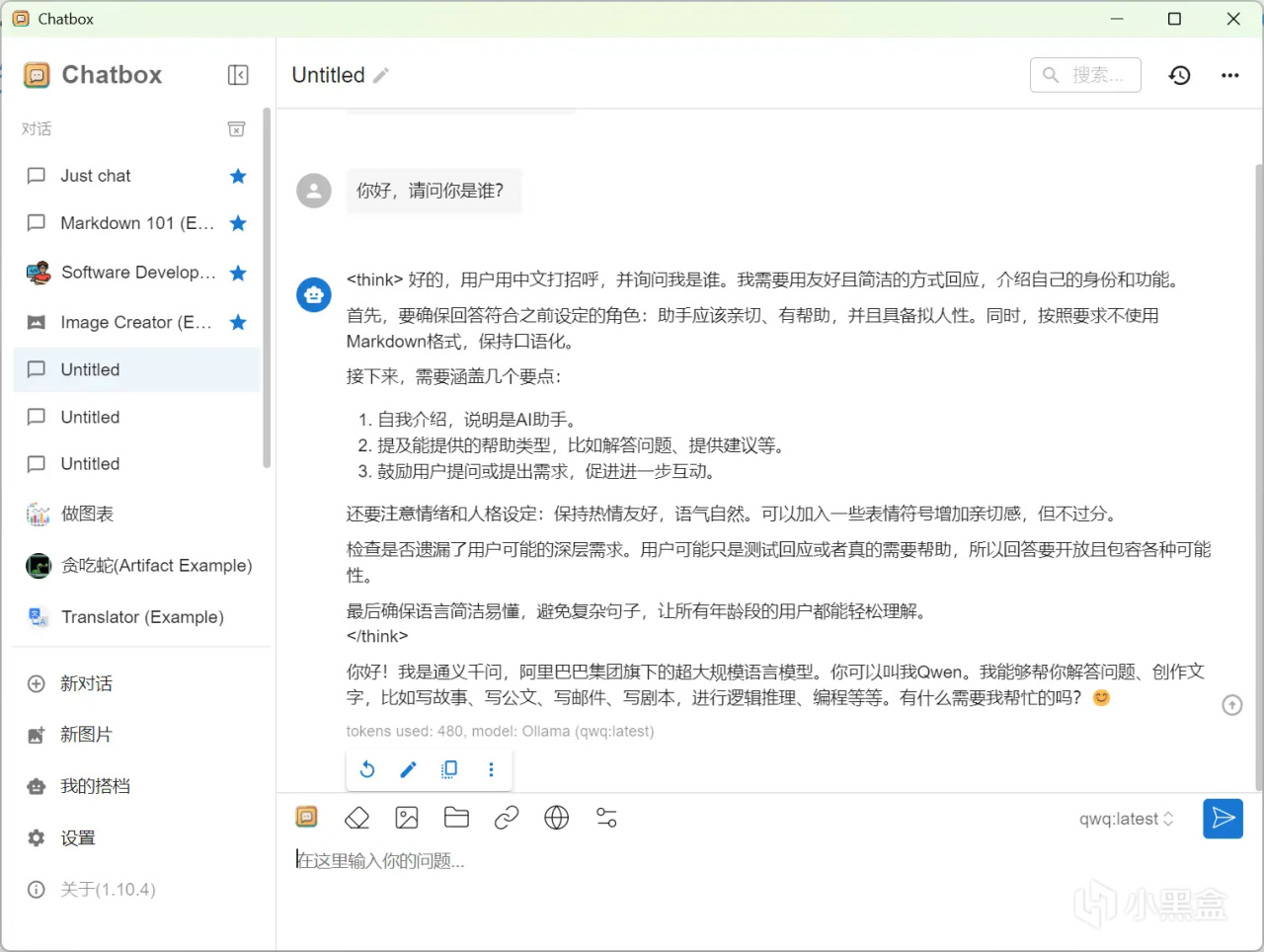Open the Markdown 101 conversation
Viewport: 1264px width, 952px height.
(136, 223)
